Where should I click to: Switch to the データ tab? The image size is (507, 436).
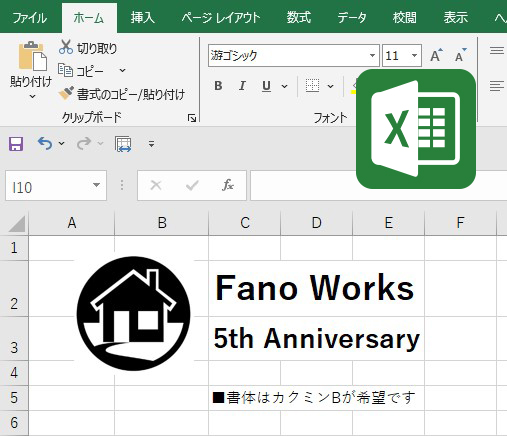[x=352, y=18]
